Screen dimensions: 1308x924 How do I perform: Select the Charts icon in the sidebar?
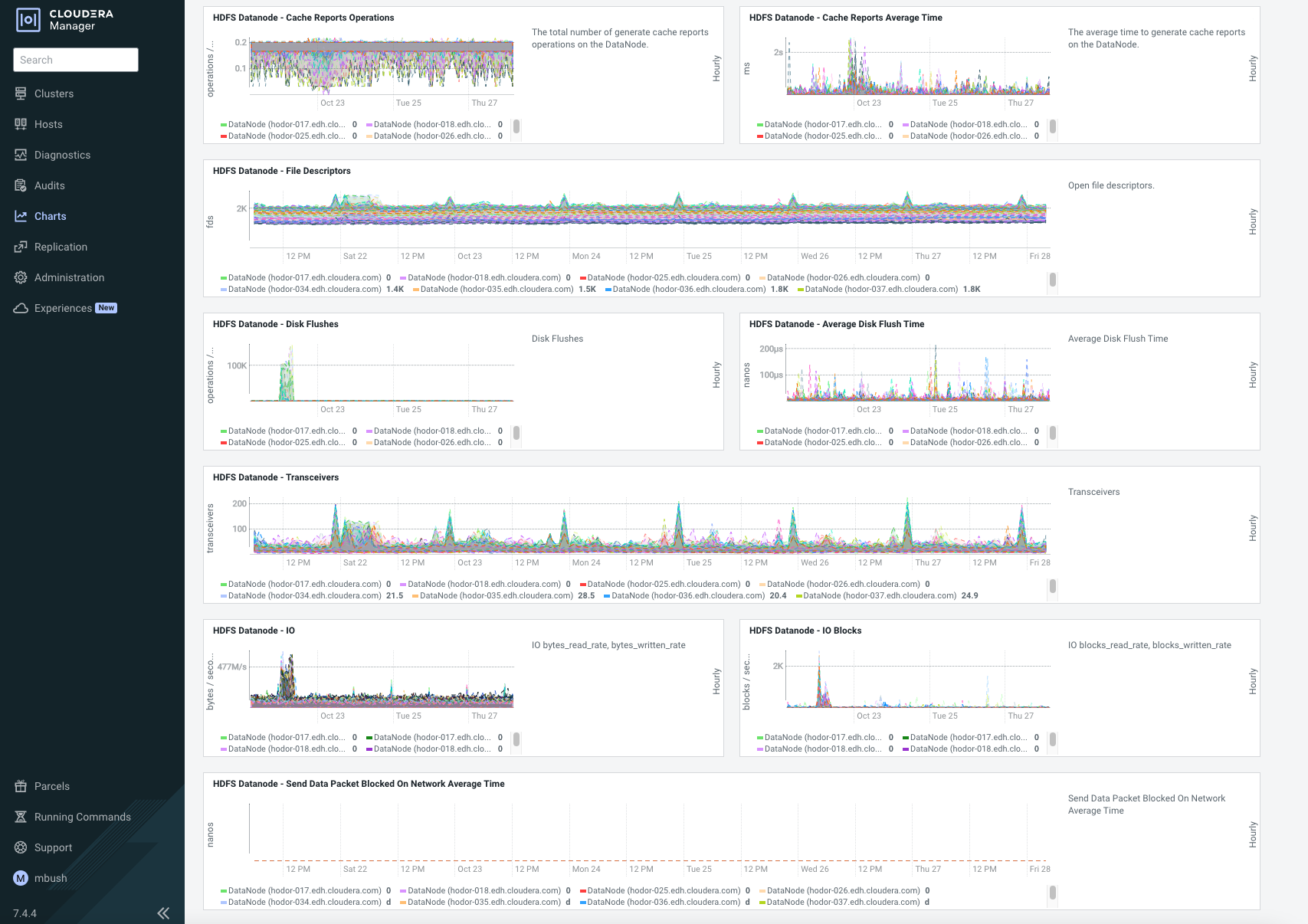[21, 215]
